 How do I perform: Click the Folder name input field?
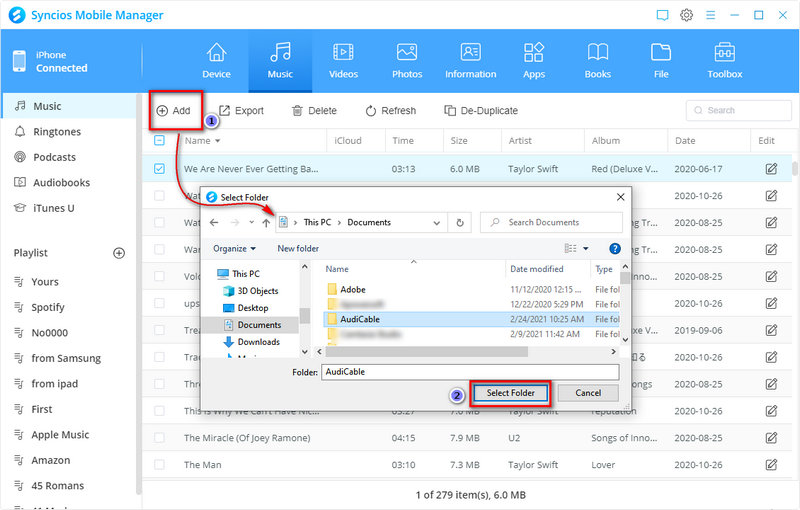click(x=470, y=372)
